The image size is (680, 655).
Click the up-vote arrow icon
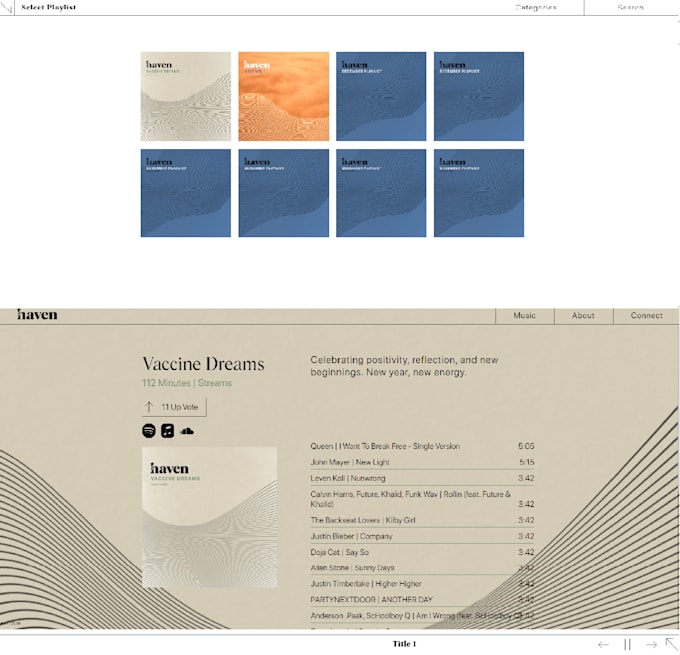pos(149,407)
